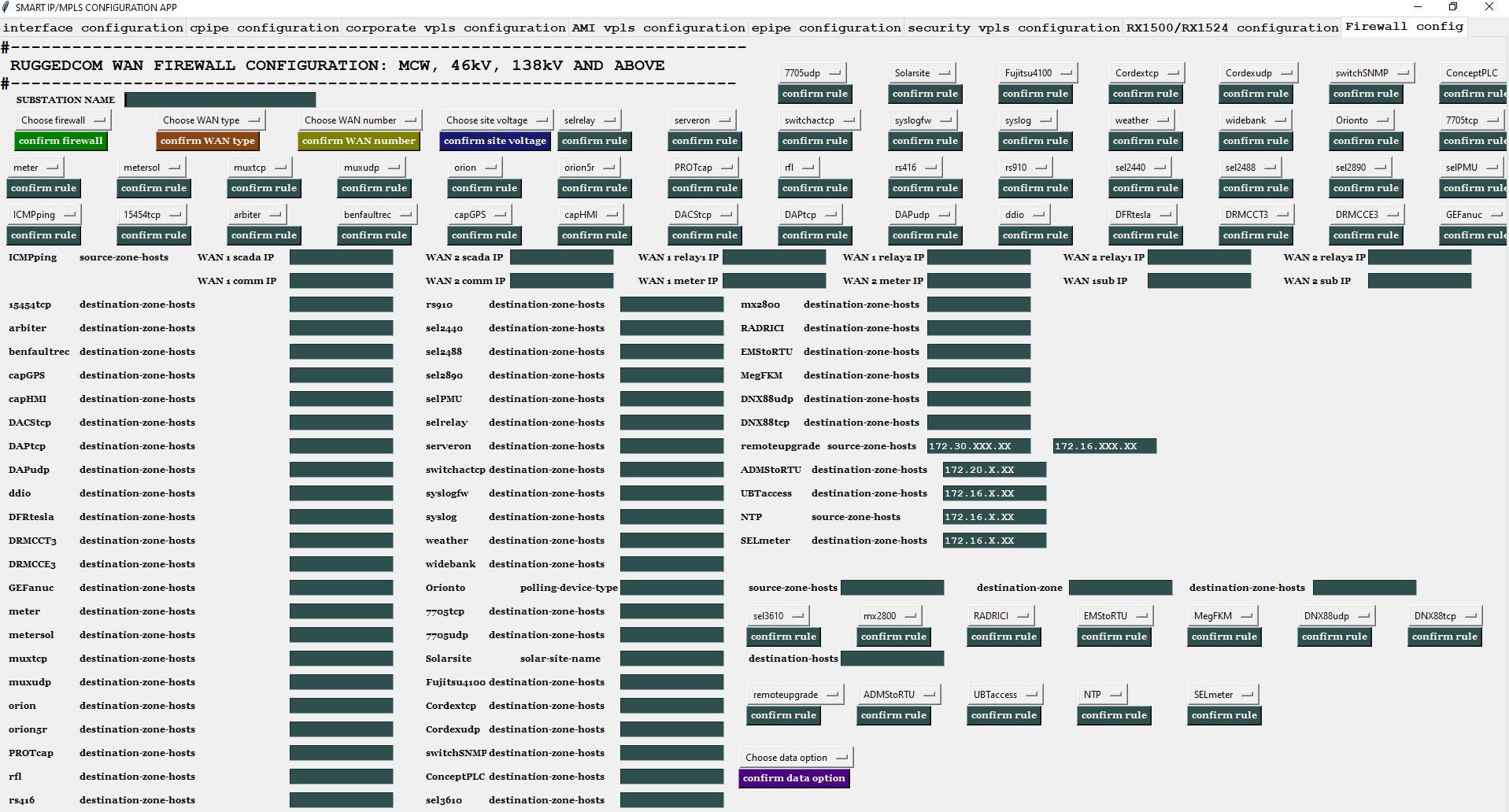
Task: Click the WAN 1 scada IP field
Action: pos(341,257)
